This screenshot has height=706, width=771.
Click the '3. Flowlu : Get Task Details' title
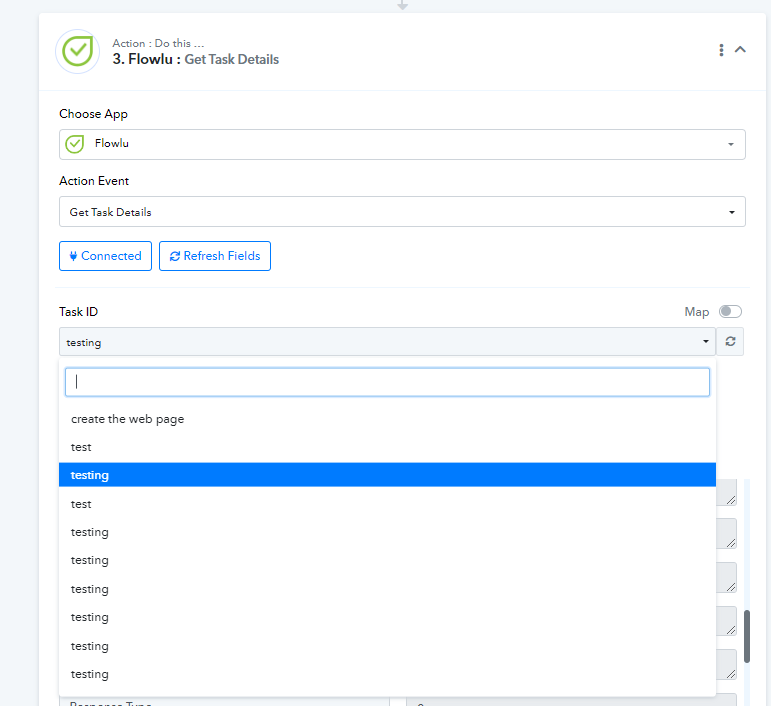195,59
